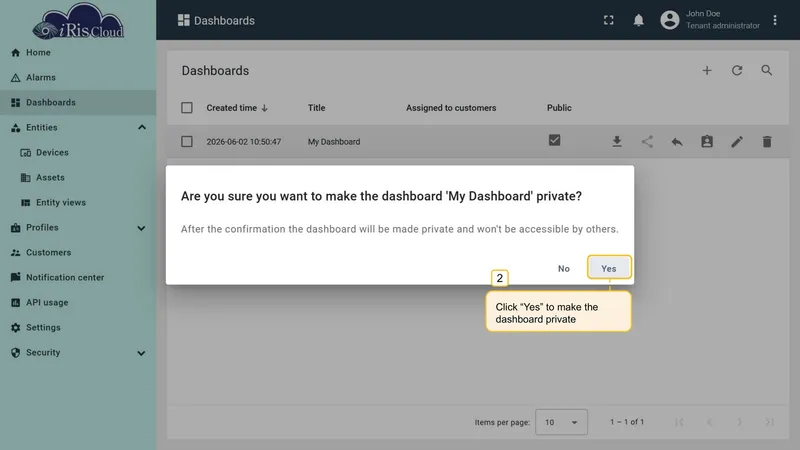This screenshot has width=800, height=450.
Task: Select Dashboards in the sidebar
Action: click(78, 103)
